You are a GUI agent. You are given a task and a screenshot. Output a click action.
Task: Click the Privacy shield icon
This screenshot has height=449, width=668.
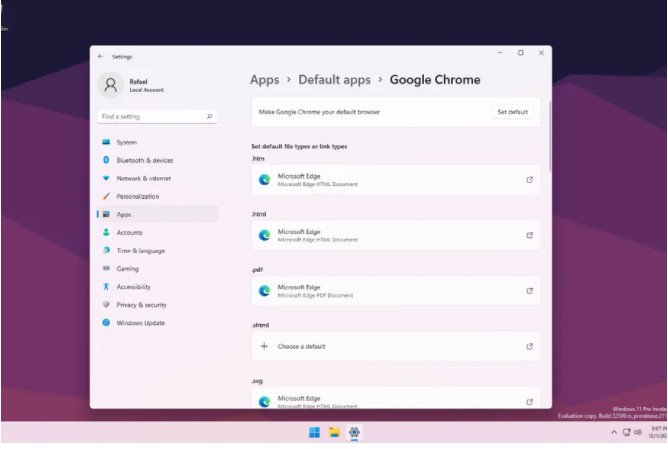[106, 304]
